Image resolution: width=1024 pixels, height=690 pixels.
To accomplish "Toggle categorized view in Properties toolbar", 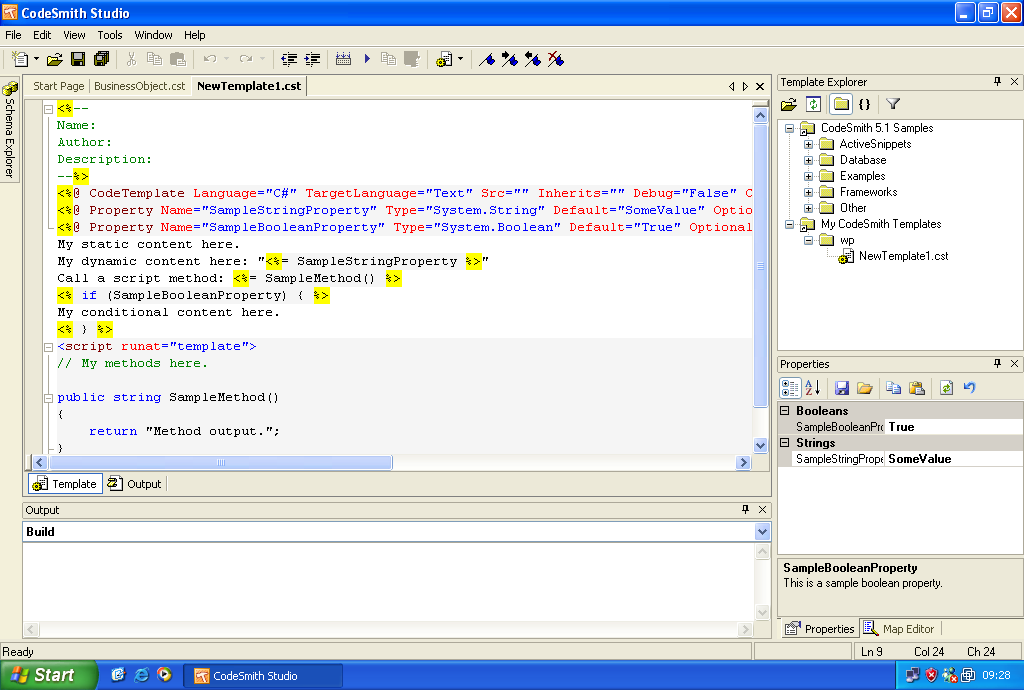I will [x=790, y=388].
